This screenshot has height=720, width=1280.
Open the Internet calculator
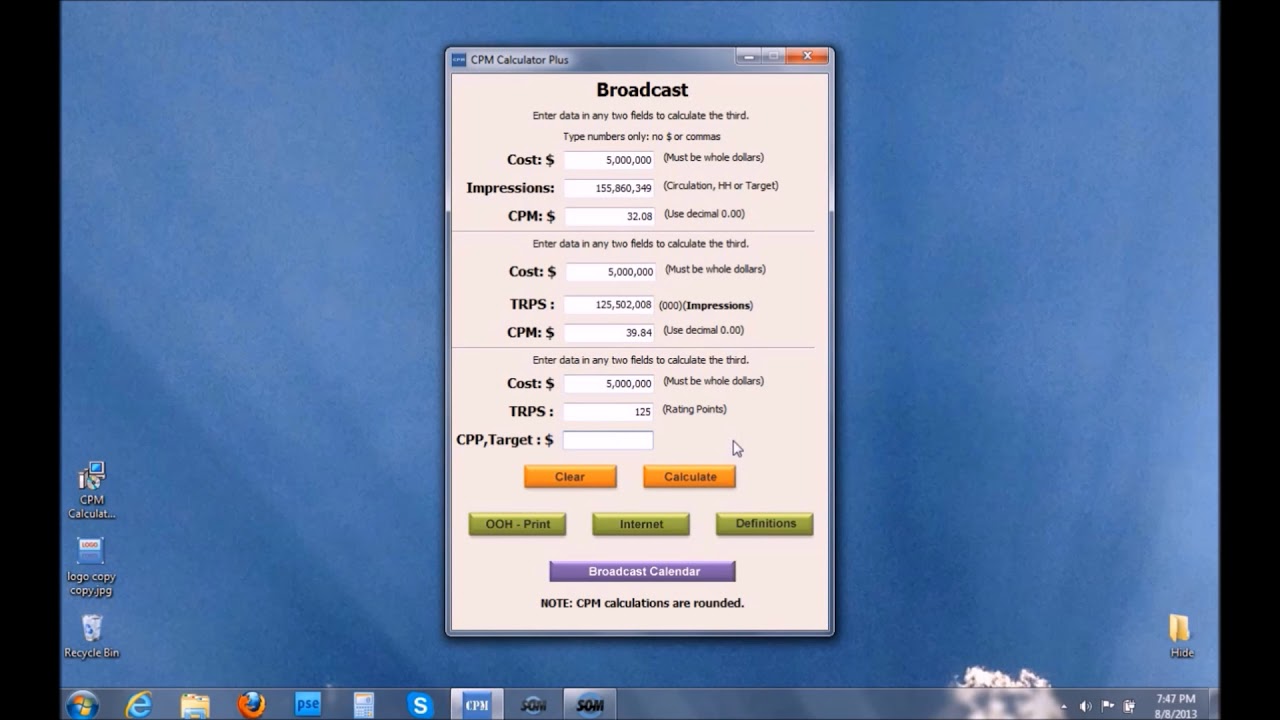tap(641, 524)
